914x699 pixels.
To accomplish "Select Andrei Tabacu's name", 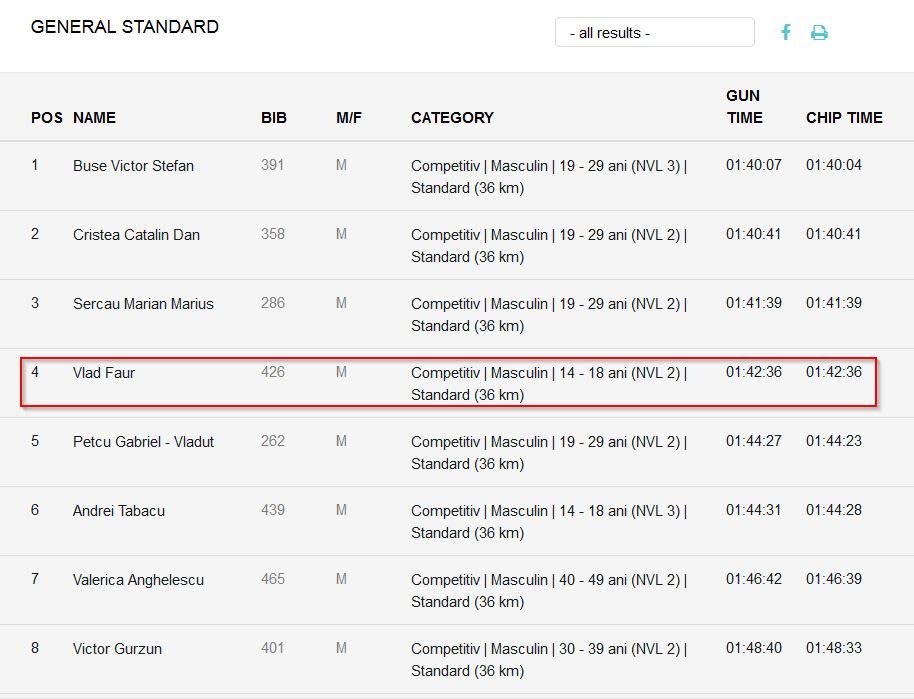I will coord(119,511).
